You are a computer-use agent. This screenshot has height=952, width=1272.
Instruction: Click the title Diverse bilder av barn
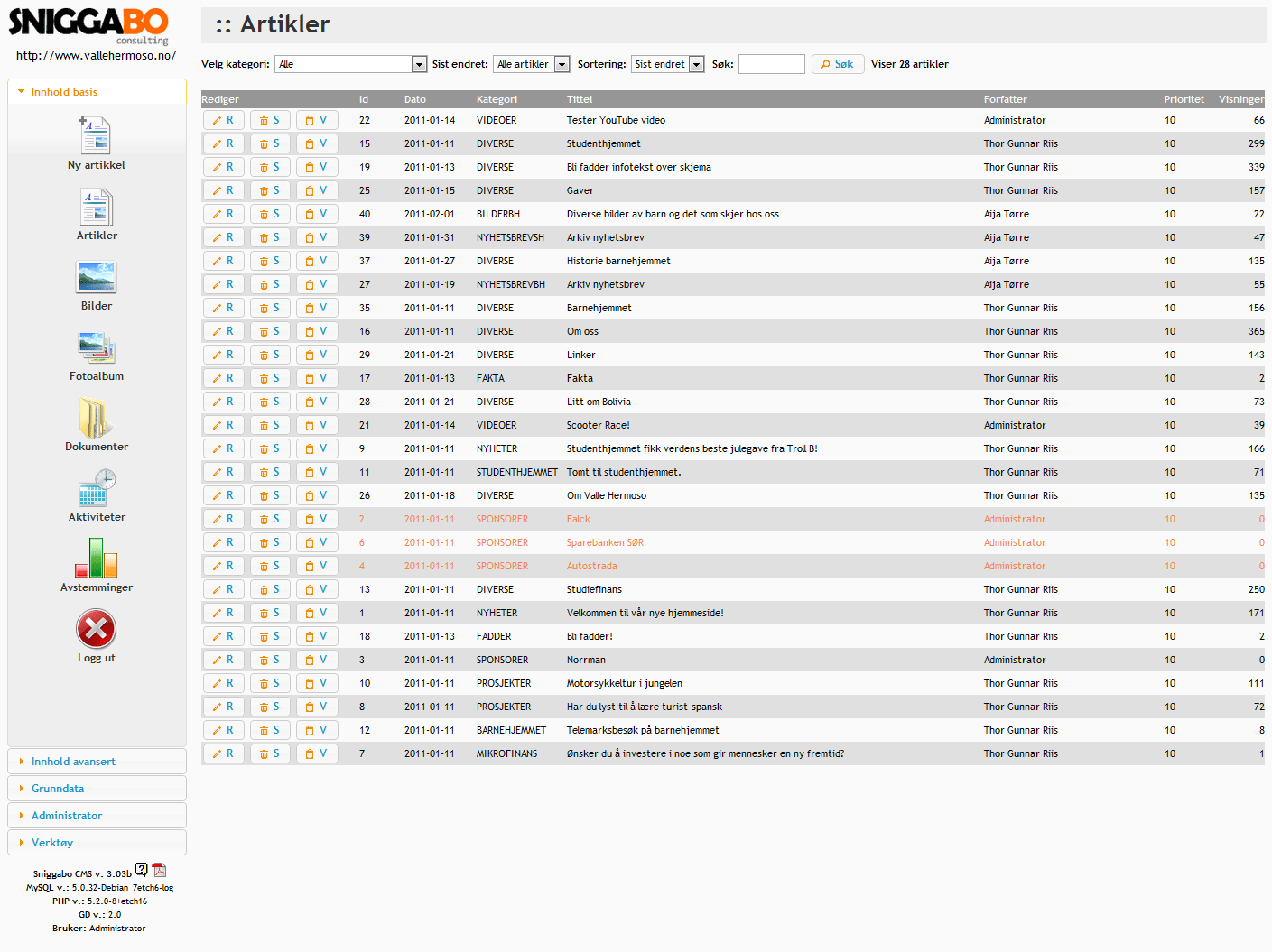click(673, 214)
